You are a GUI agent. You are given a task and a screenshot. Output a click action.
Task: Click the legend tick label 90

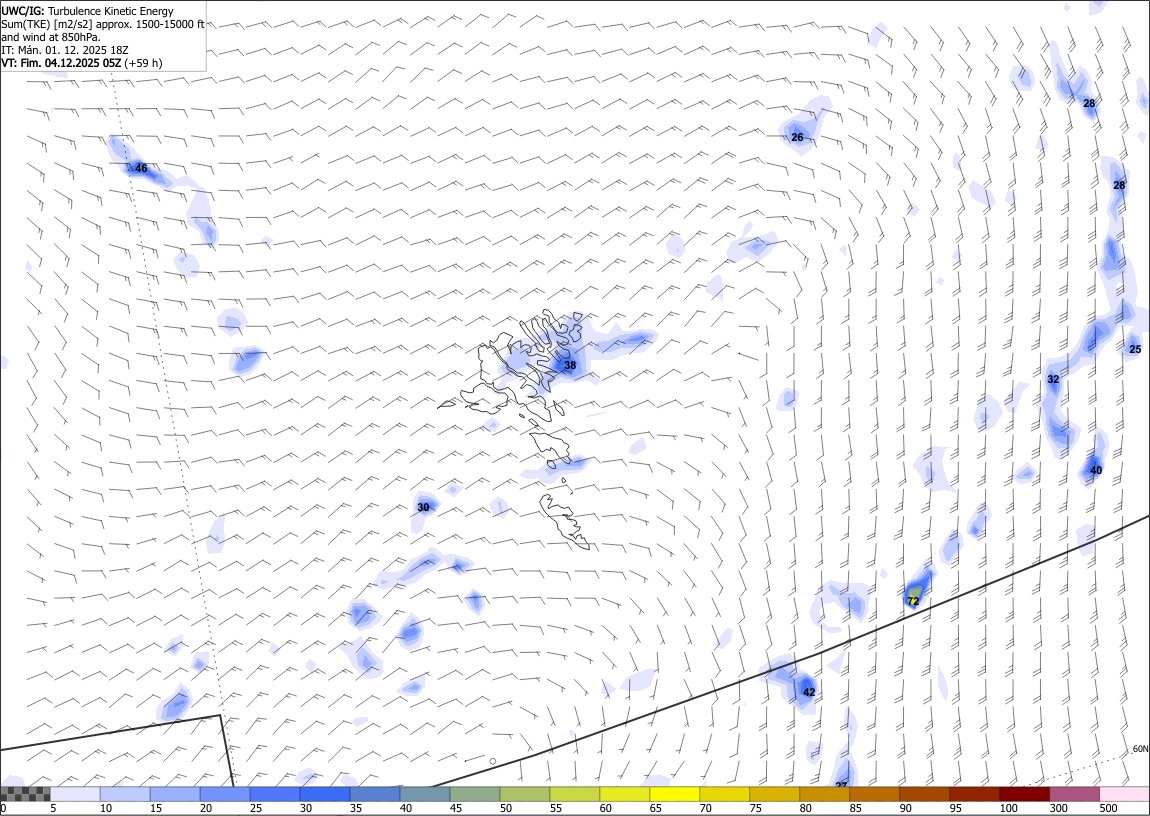[906, 808]
